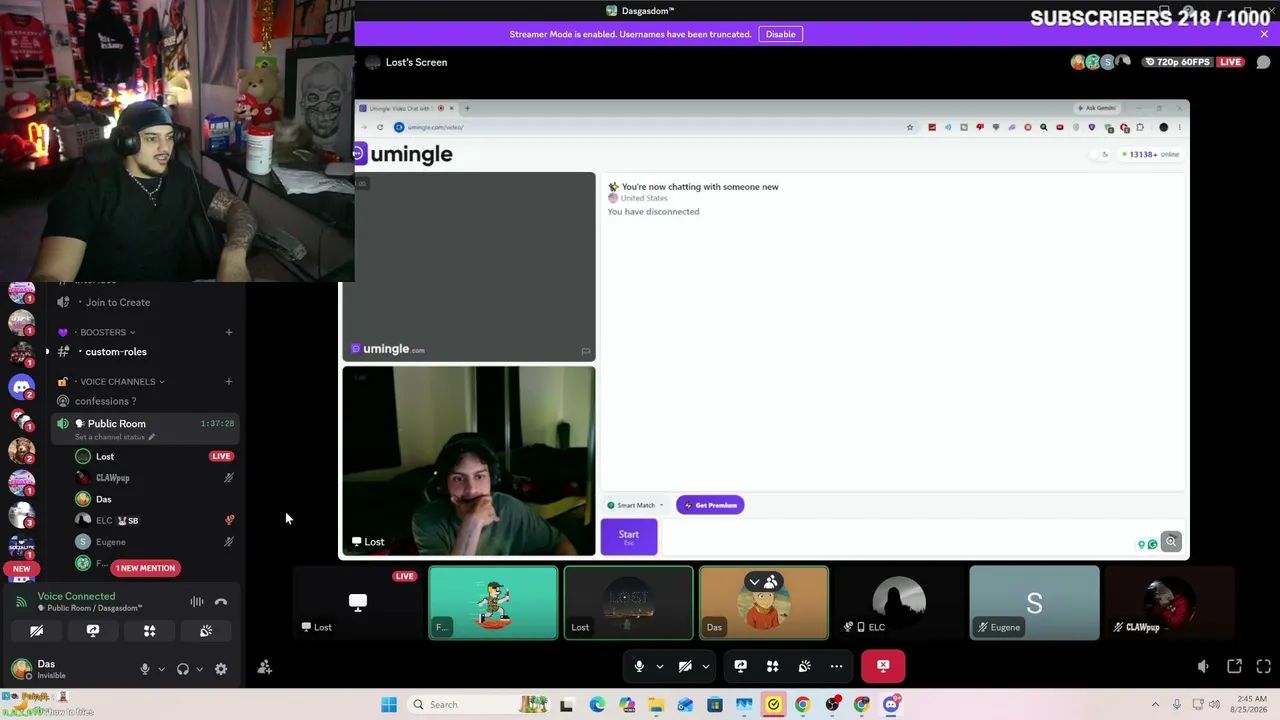Show chat for the voice channel
Viewport: 1280px width, 720px height.
1263,62
